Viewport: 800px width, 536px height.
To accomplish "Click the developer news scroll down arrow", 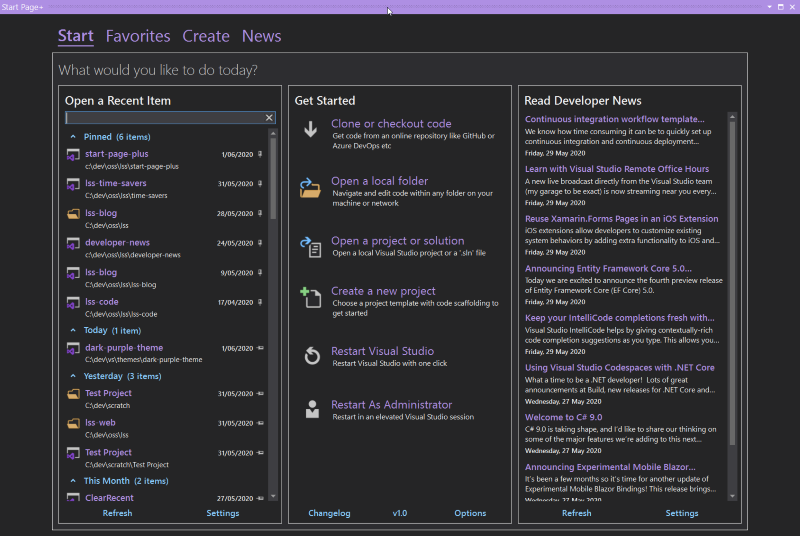I will 733,496.
